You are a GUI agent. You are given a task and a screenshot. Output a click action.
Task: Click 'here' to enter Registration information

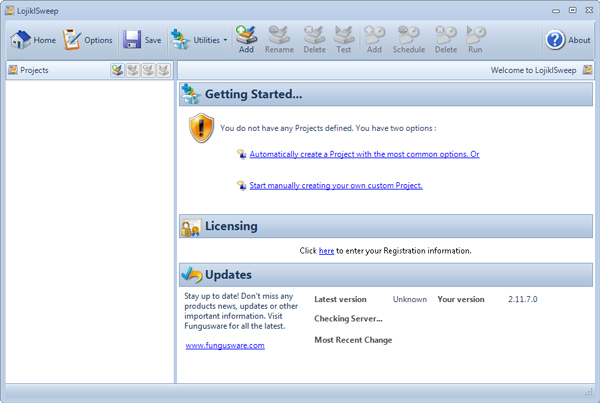click(326, 251)
